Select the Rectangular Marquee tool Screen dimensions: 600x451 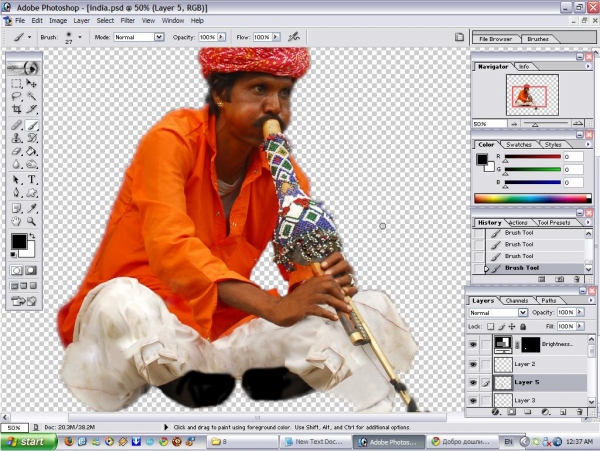pos(16,83)
